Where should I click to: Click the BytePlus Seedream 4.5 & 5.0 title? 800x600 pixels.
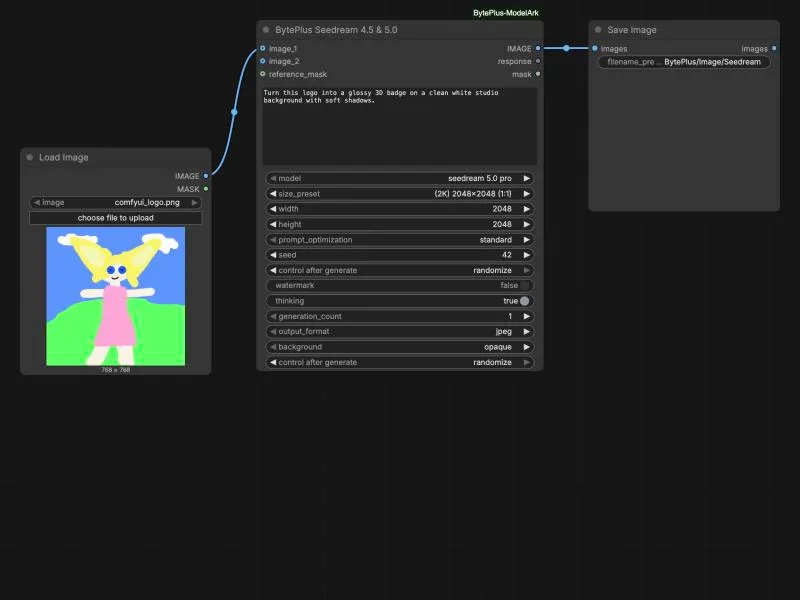(x=336, y=30)
